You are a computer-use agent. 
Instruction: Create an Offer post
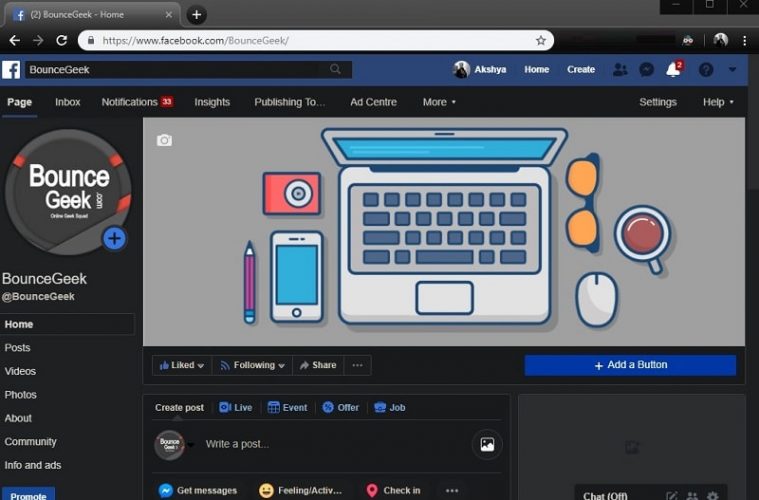341,408
